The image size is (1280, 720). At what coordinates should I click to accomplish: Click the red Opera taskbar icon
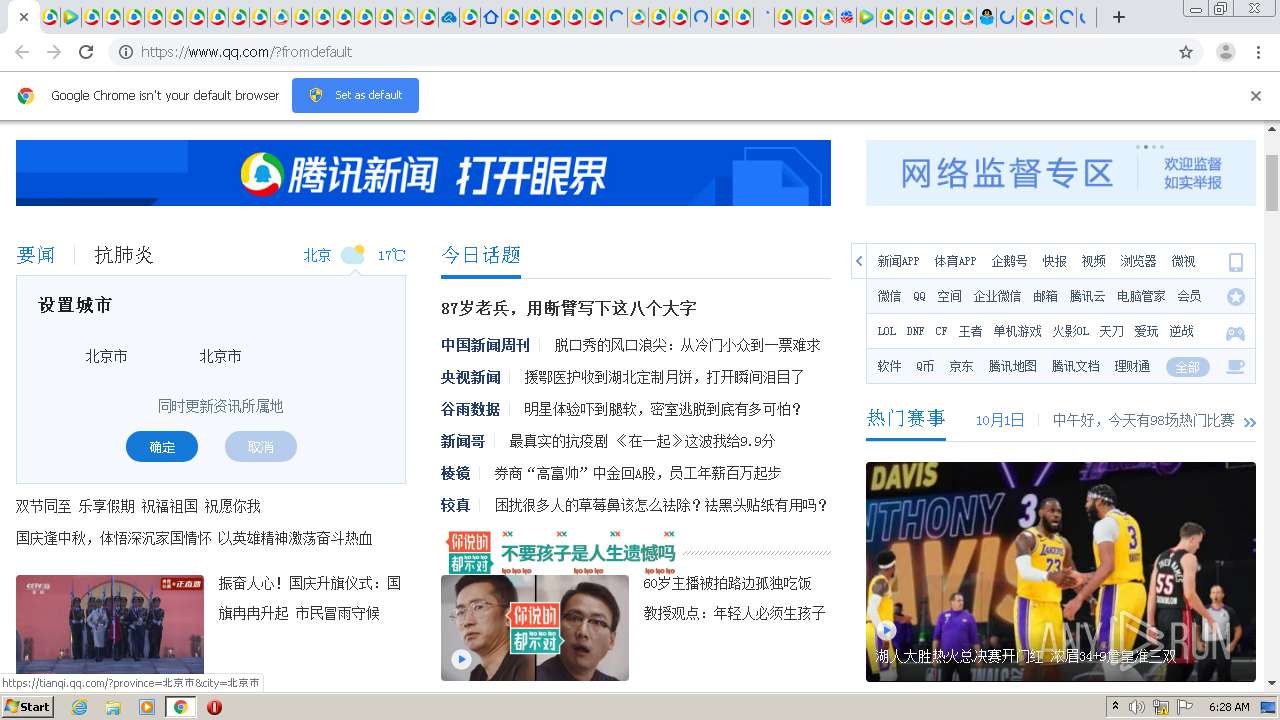coord(214,707)
